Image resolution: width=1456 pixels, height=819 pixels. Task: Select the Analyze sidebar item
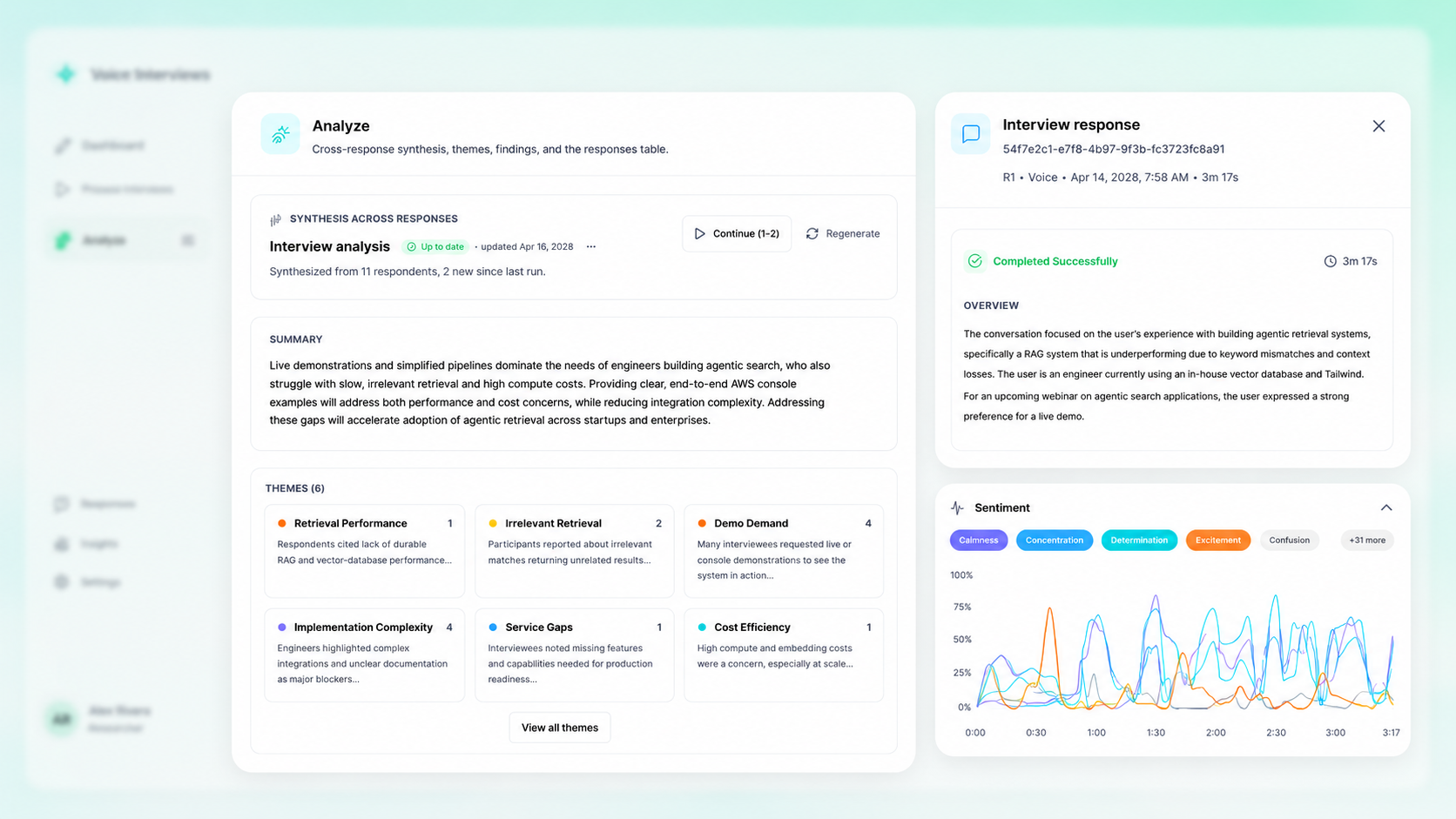point(127,240)
